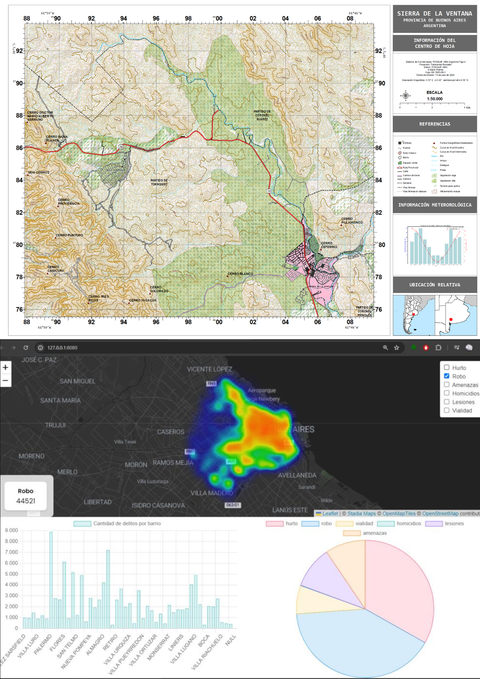
Task: Open the browser zoom magnifier icon
Action: coord(385,347)
